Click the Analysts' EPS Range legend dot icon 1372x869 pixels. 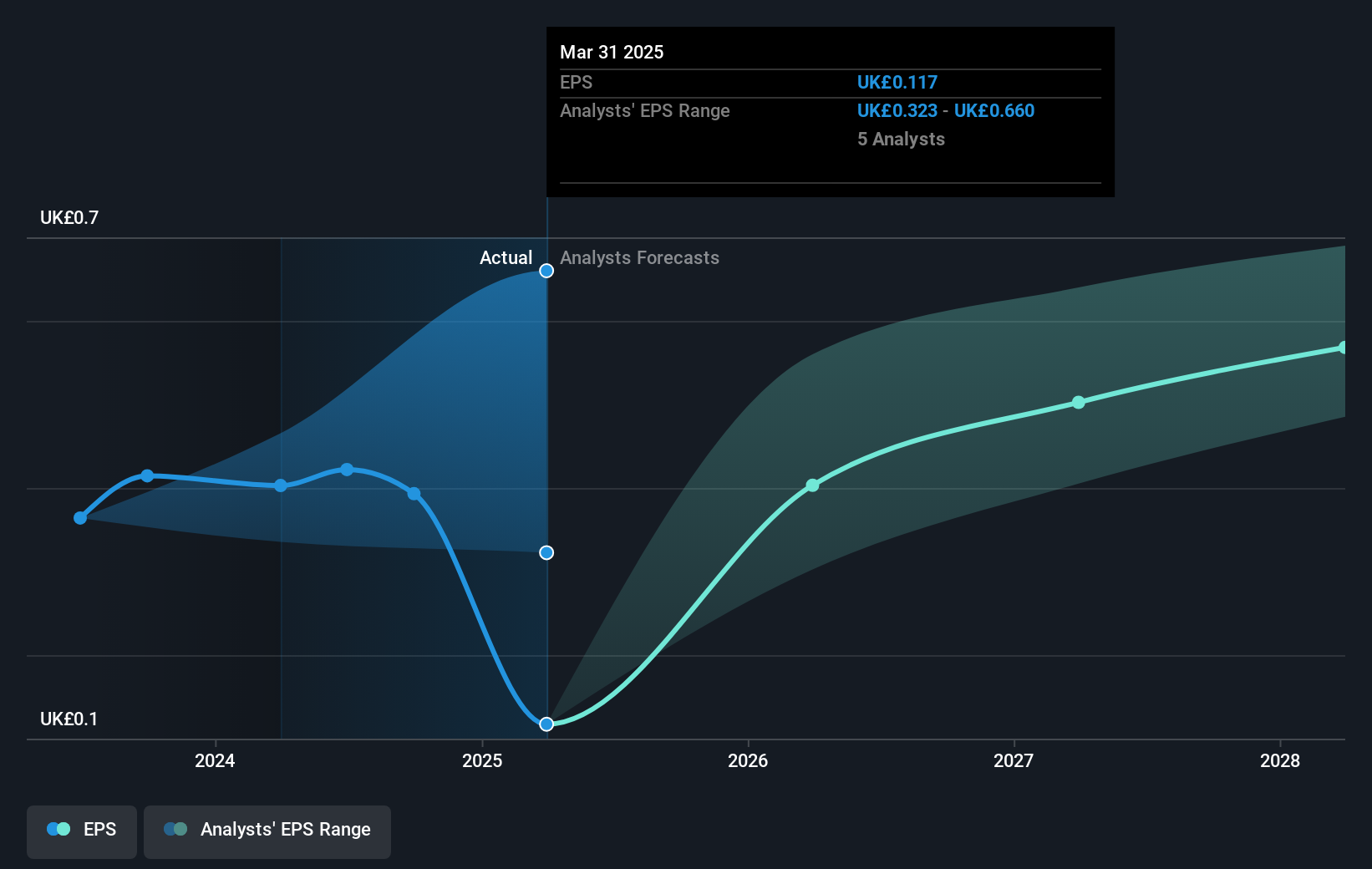coord(176,829)
